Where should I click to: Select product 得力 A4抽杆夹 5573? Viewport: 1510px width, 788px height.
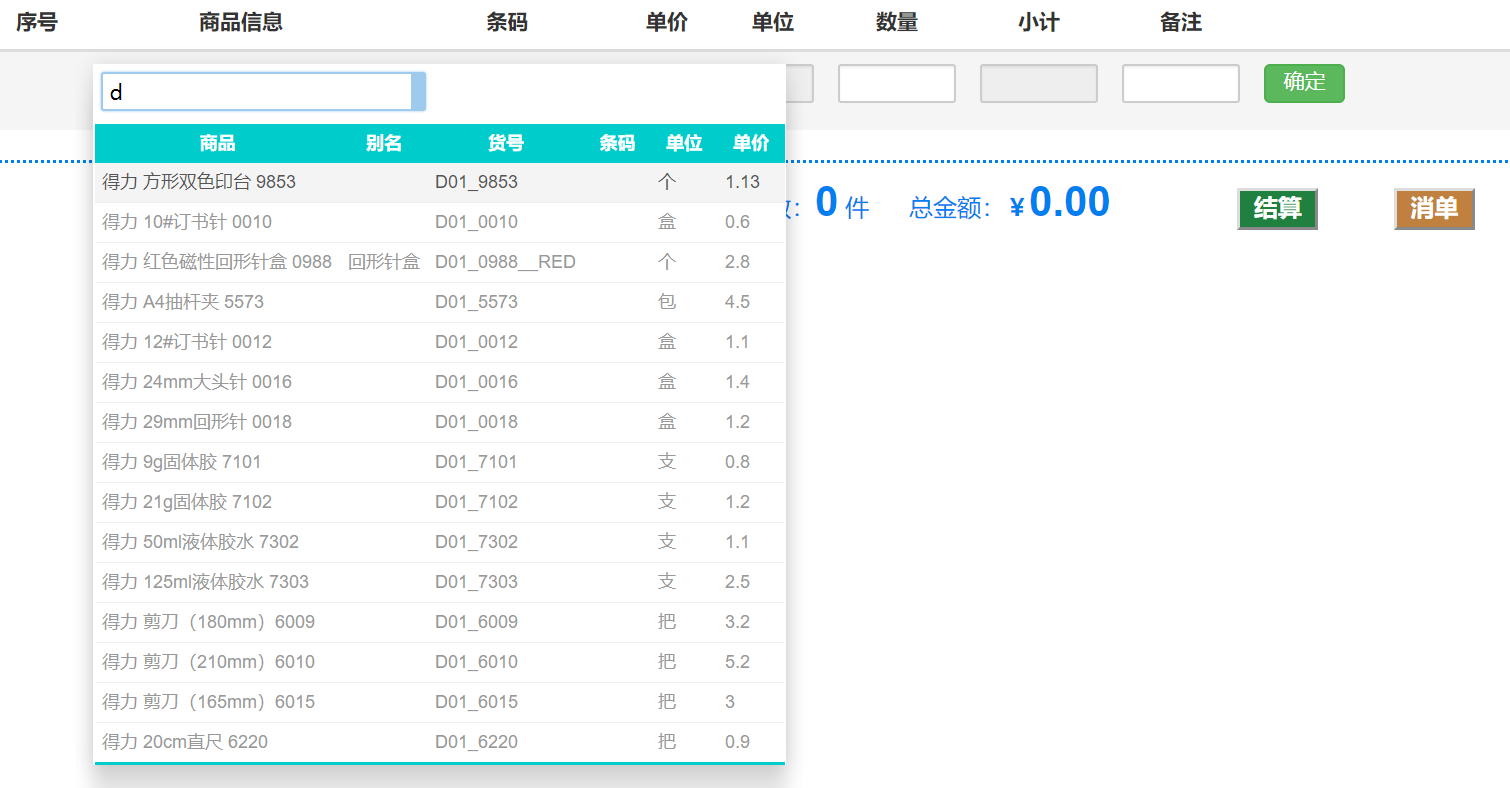[x=440, y=302]
